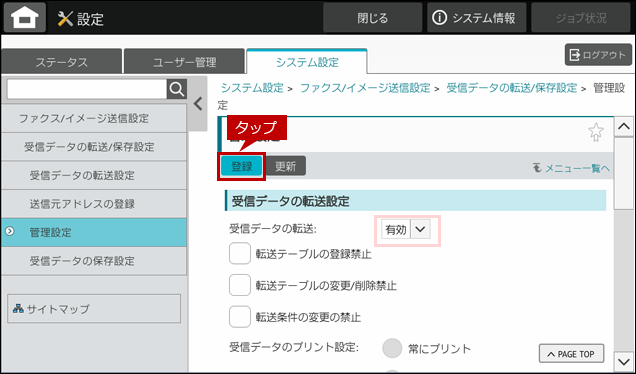This screenshot has width=636, height=374.
Task: Open 受信データの保存設定 in sidebar
Action: (94, 261)
